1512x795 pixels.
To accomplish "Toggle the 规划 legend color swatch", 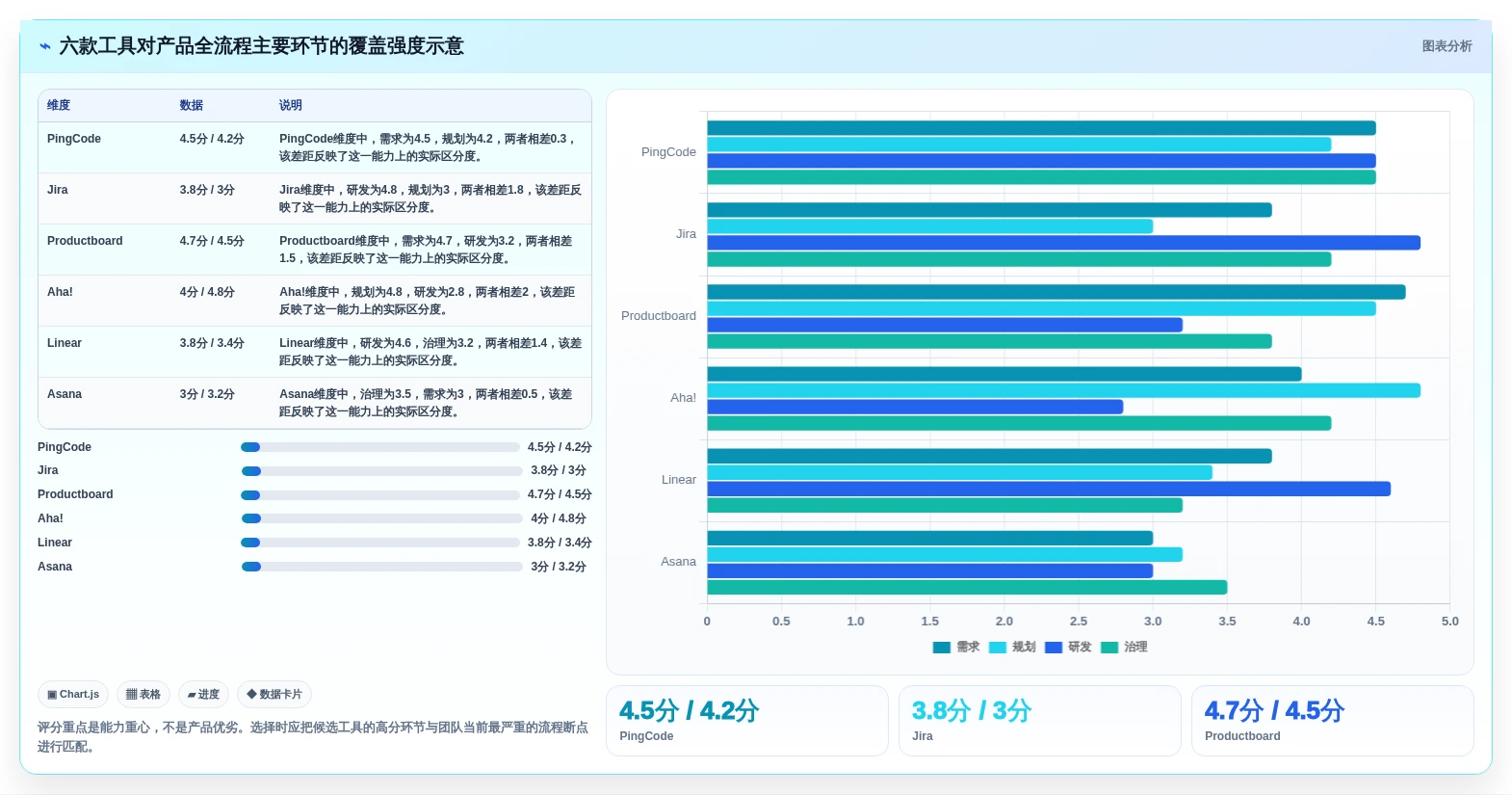I will 998,648.
